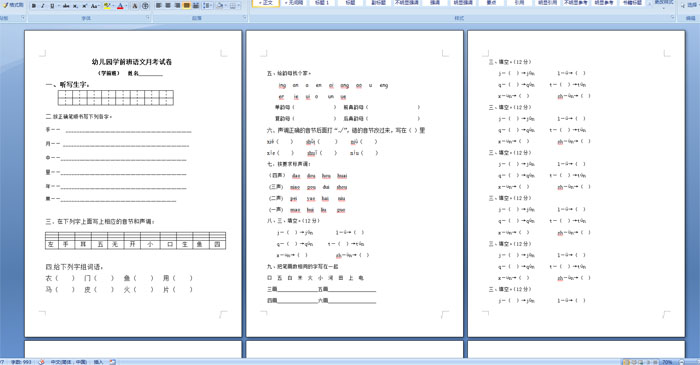Image resolution: width=700 pixels, height=365 pixels.
Task: Click the 幼儿园学前班语文月考试卷 title text
Action: tap(132, 62)
